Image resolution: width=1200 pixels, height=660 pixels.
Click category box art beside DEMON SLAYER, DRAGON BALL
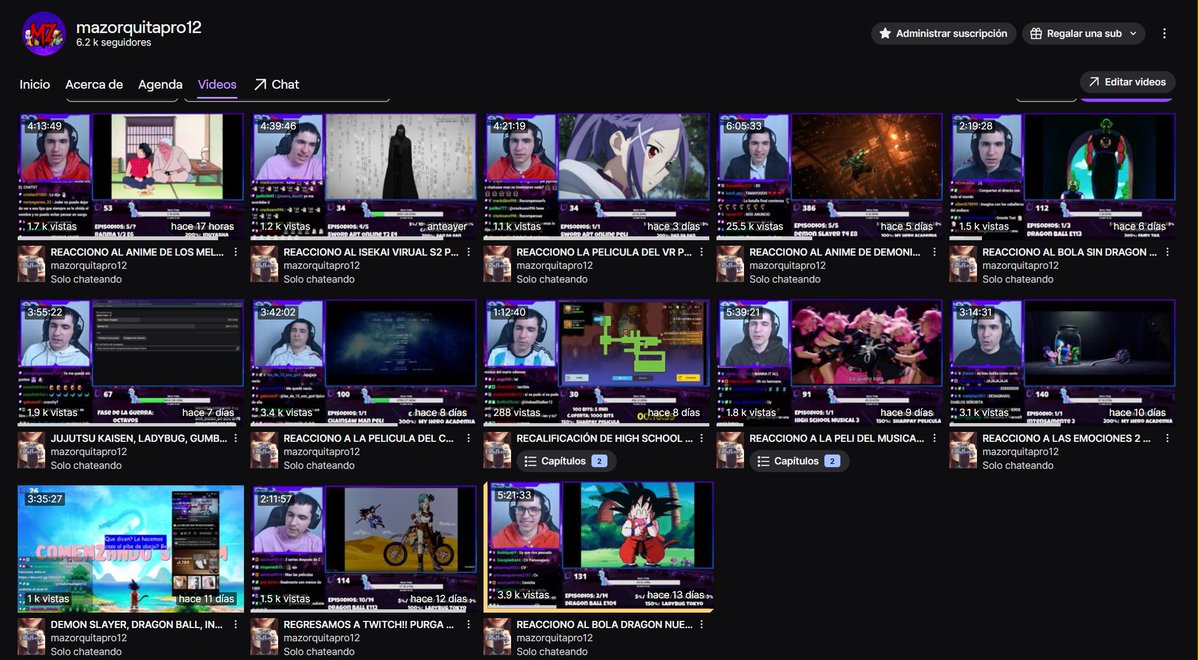[x=31, y=637]
